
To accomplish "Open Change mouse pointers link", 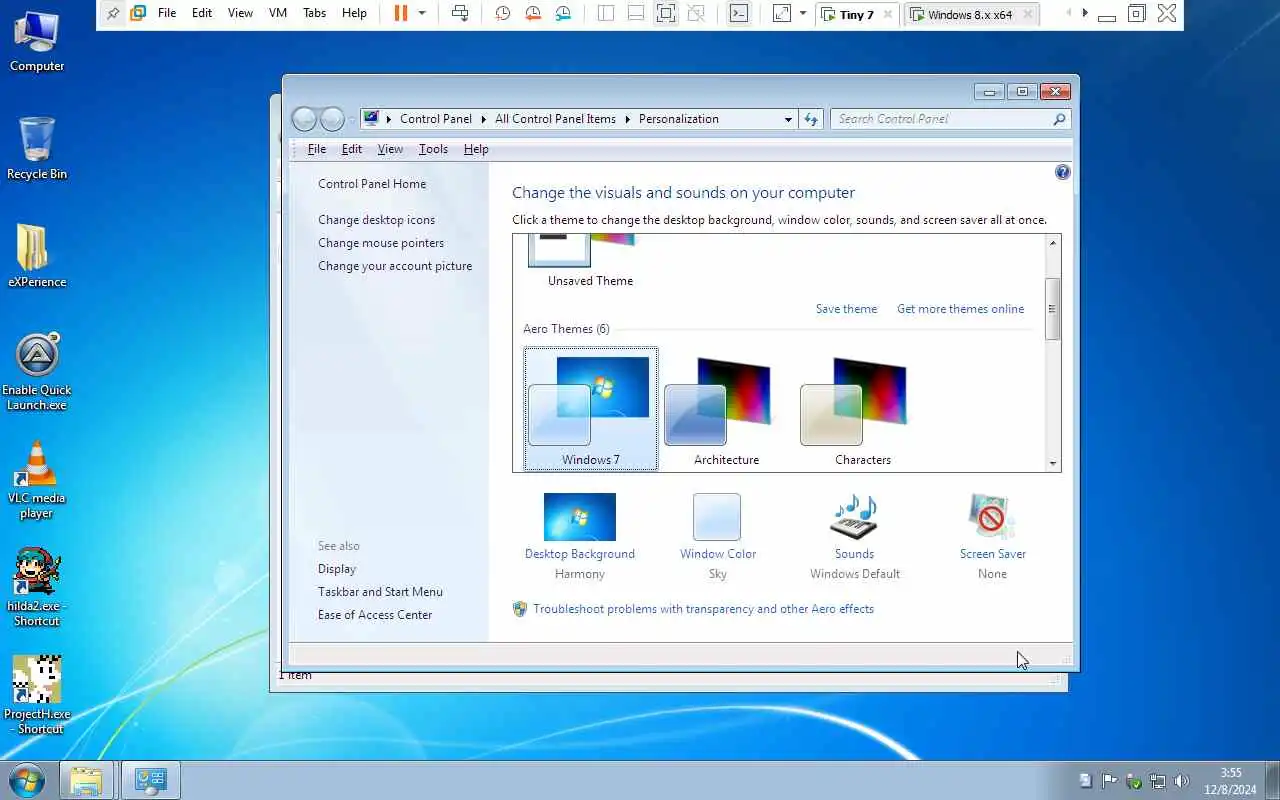I will [x=381, y=243].
